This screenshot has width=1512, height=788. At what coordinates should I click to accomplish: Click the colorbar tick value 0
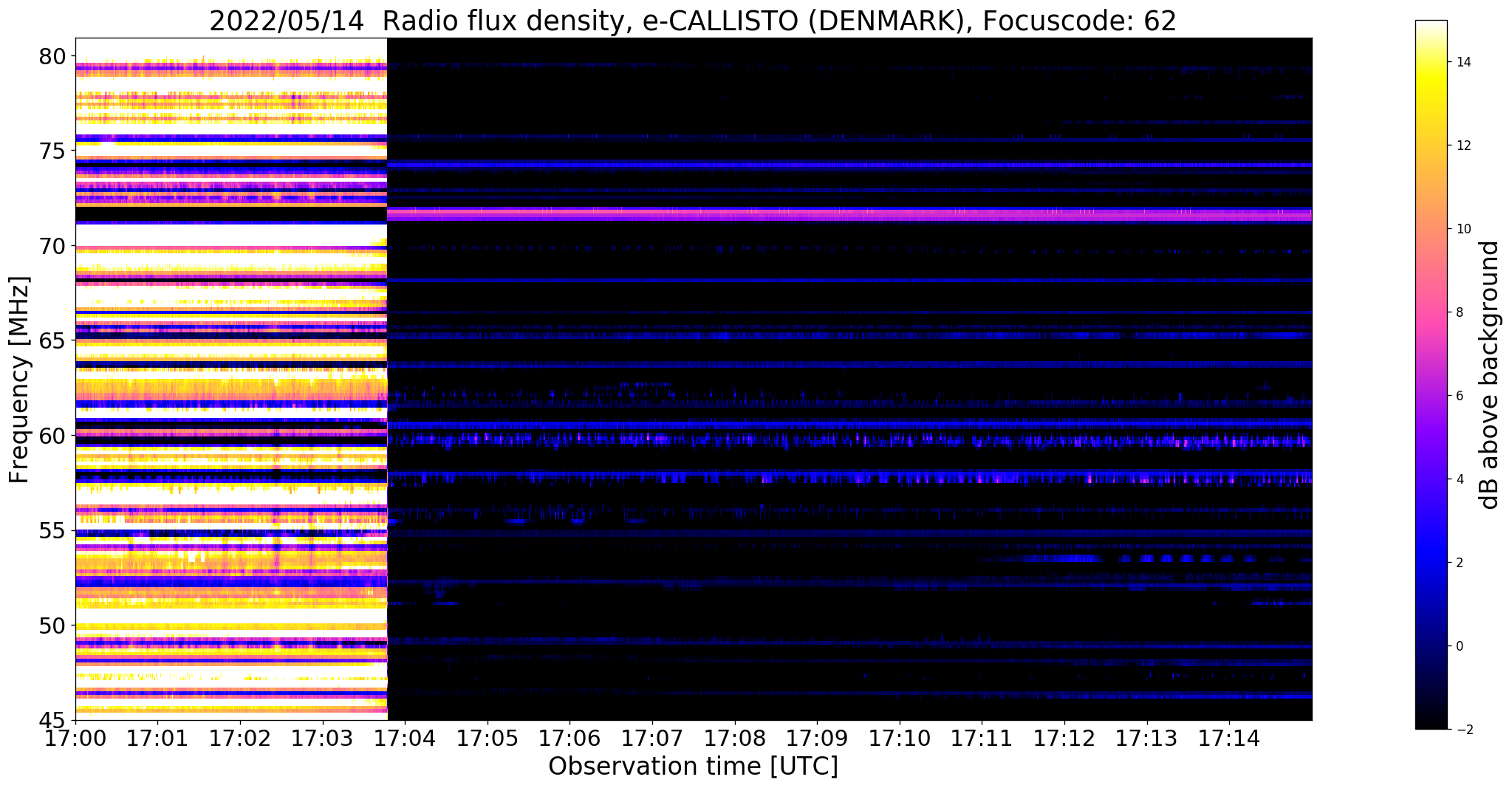point(1459,646)
